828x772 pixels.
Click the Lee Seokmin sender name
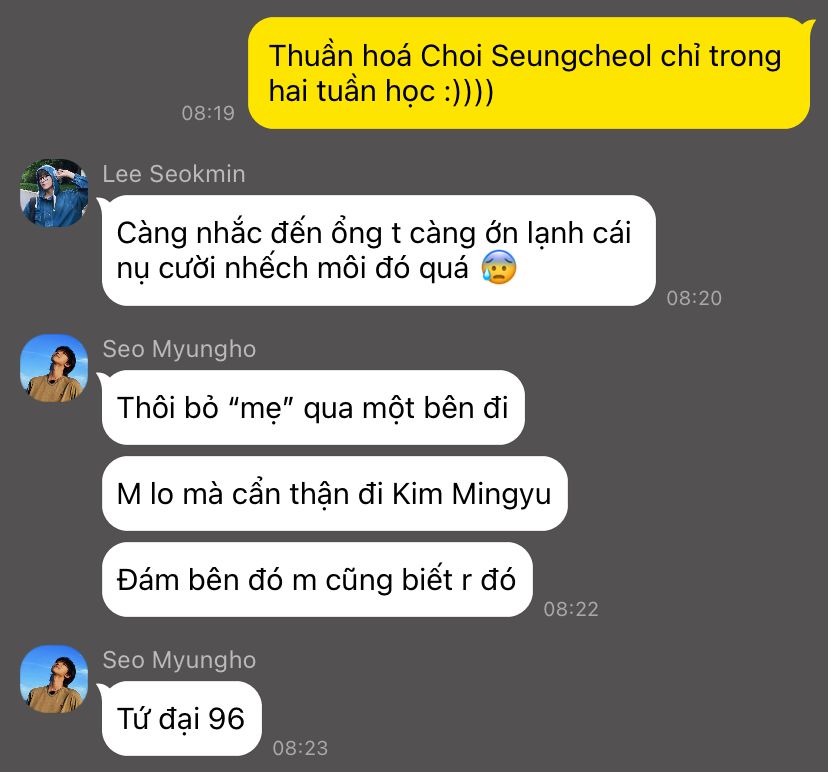(x=174, y=174)
